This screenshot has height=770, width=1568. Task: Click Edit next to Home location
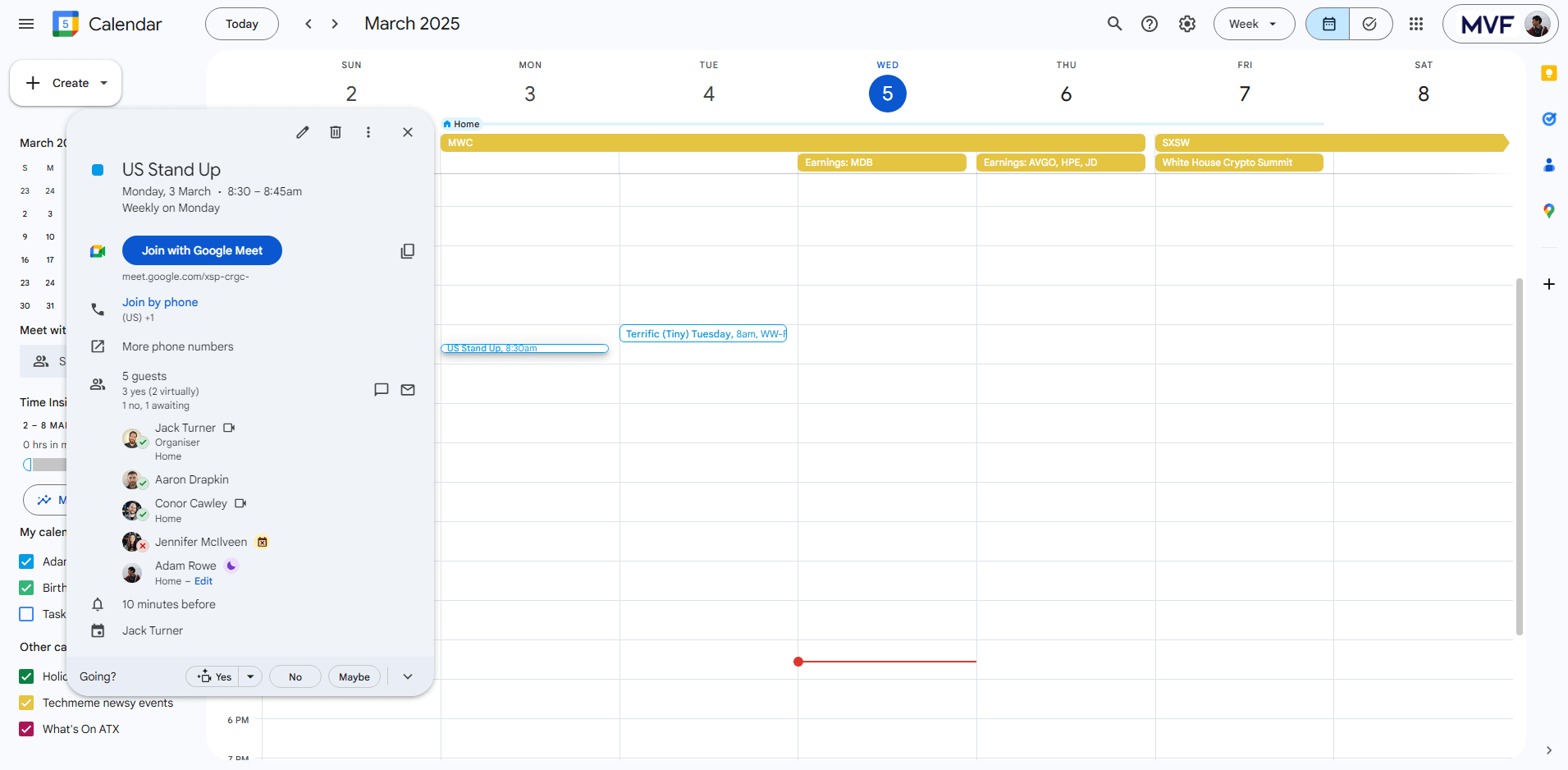click(x=203, y=581)
